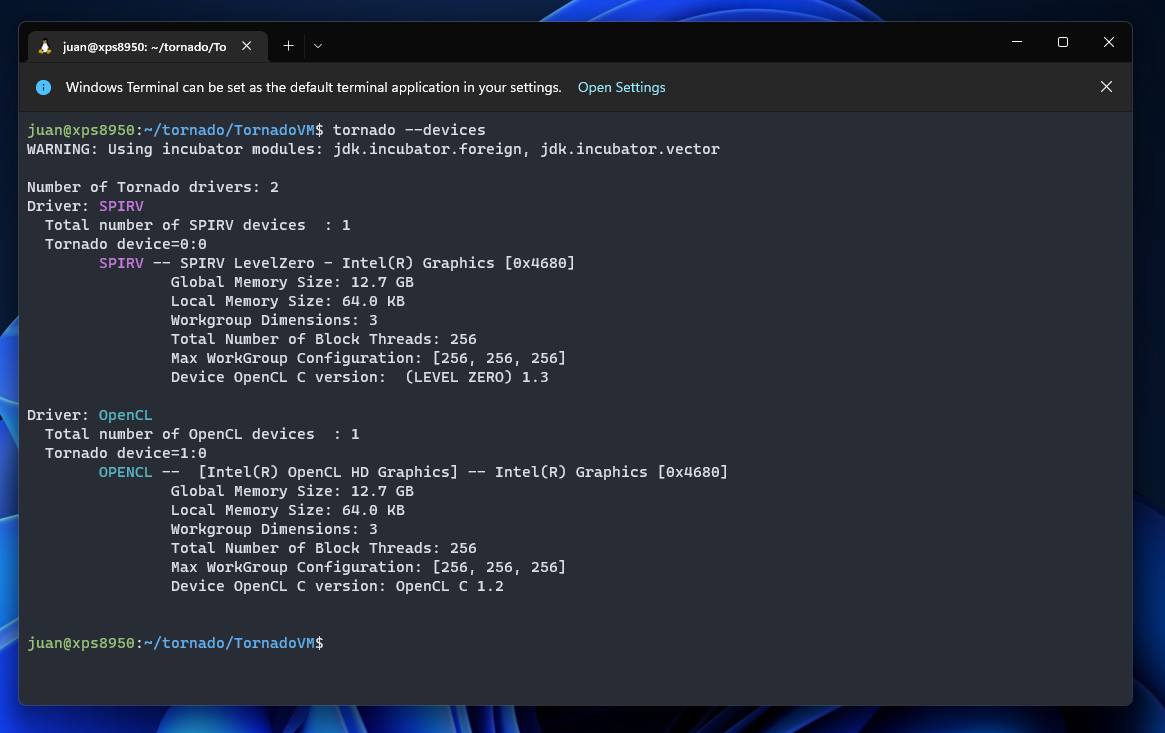Screen dimensions: 1165x733
Task: Open a new terminal tab with plus
Action: pos(288,46)
